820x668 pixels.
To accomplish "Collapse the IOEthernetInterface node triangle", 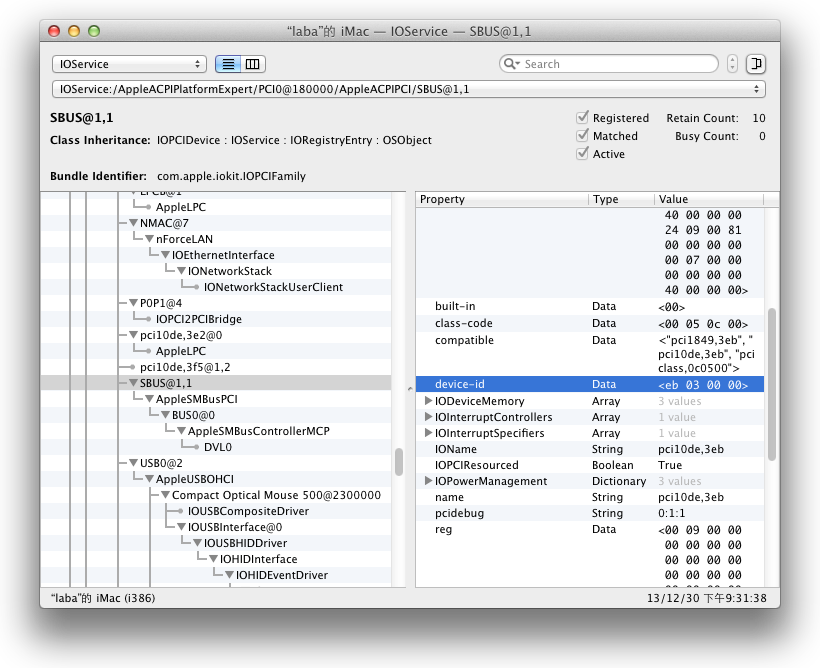I will click(x=165, y=255).
